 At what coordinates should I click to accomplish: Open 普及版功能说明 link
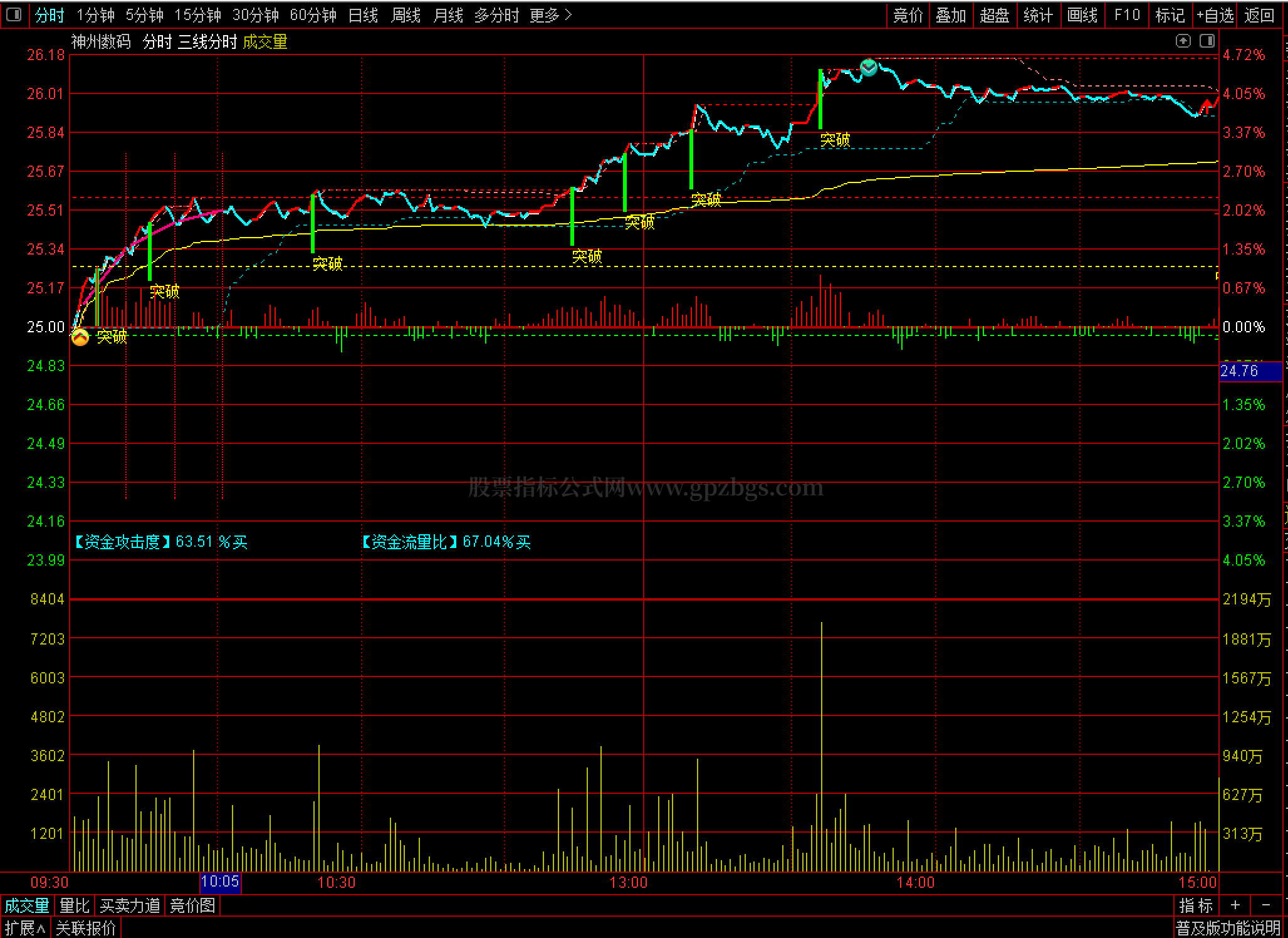(x=1228, y=927)
